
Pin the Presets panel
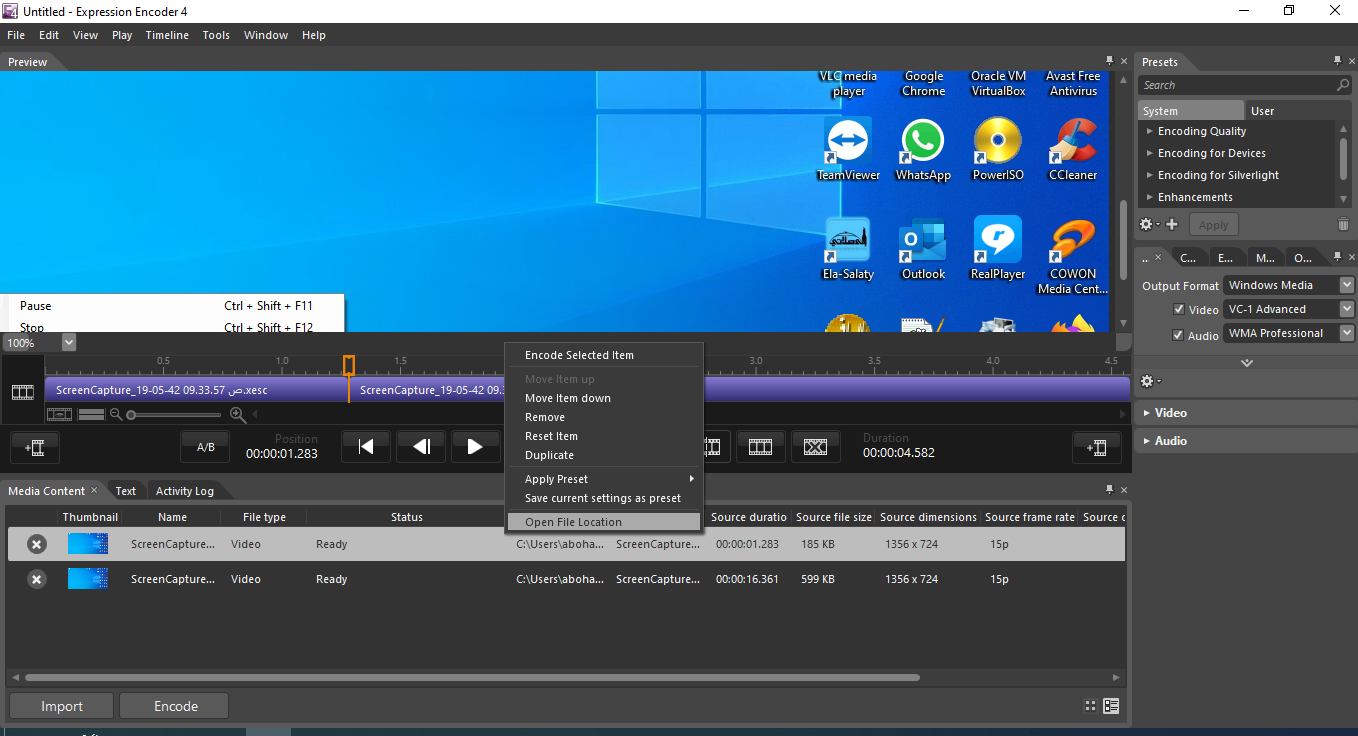click(x=1337, y=62)
